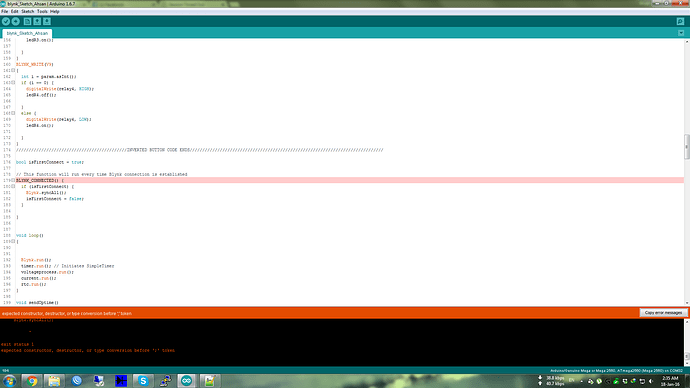Collapse the code fold at line 161
Viewport: 690px width, 388px height.
[13, 70]
